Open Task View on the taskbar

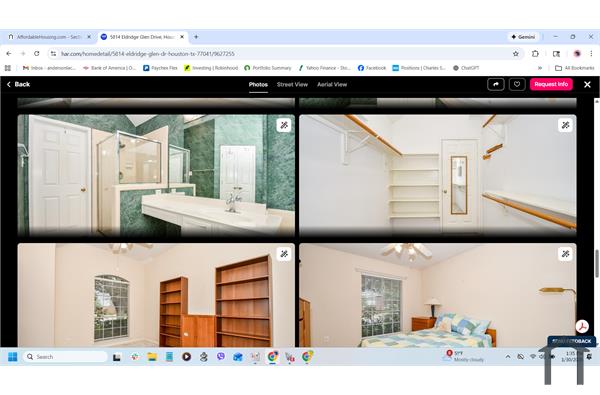tap(117, 357)
